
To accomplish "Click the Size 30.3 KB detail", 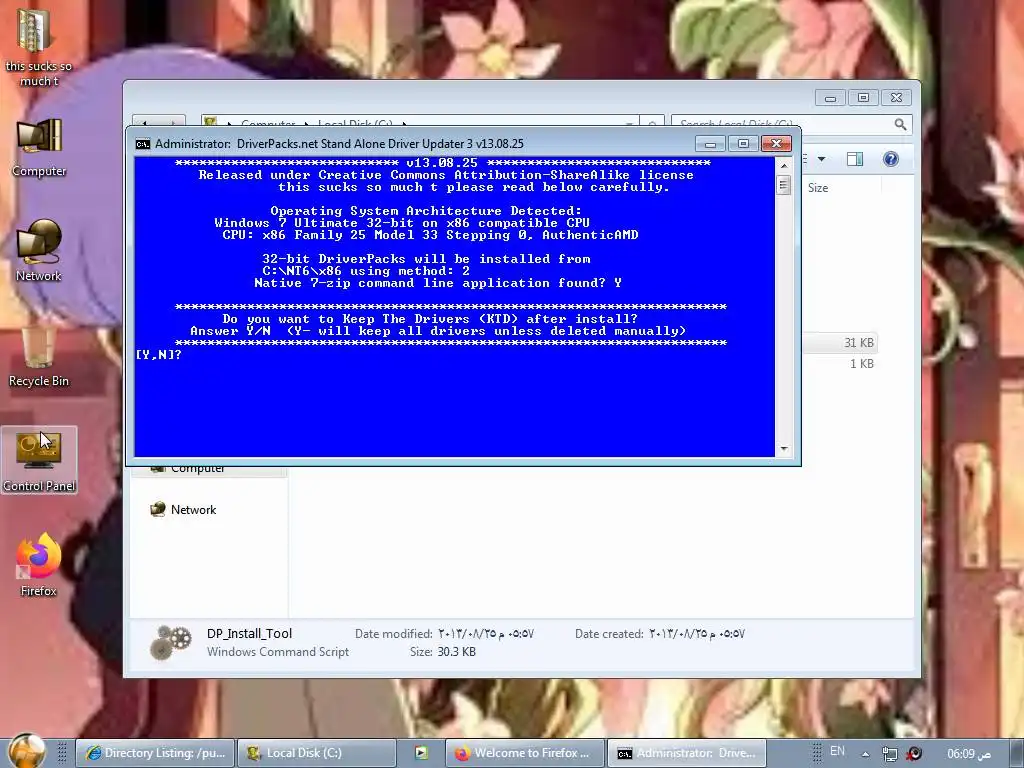I will click(x=443, y=652).
